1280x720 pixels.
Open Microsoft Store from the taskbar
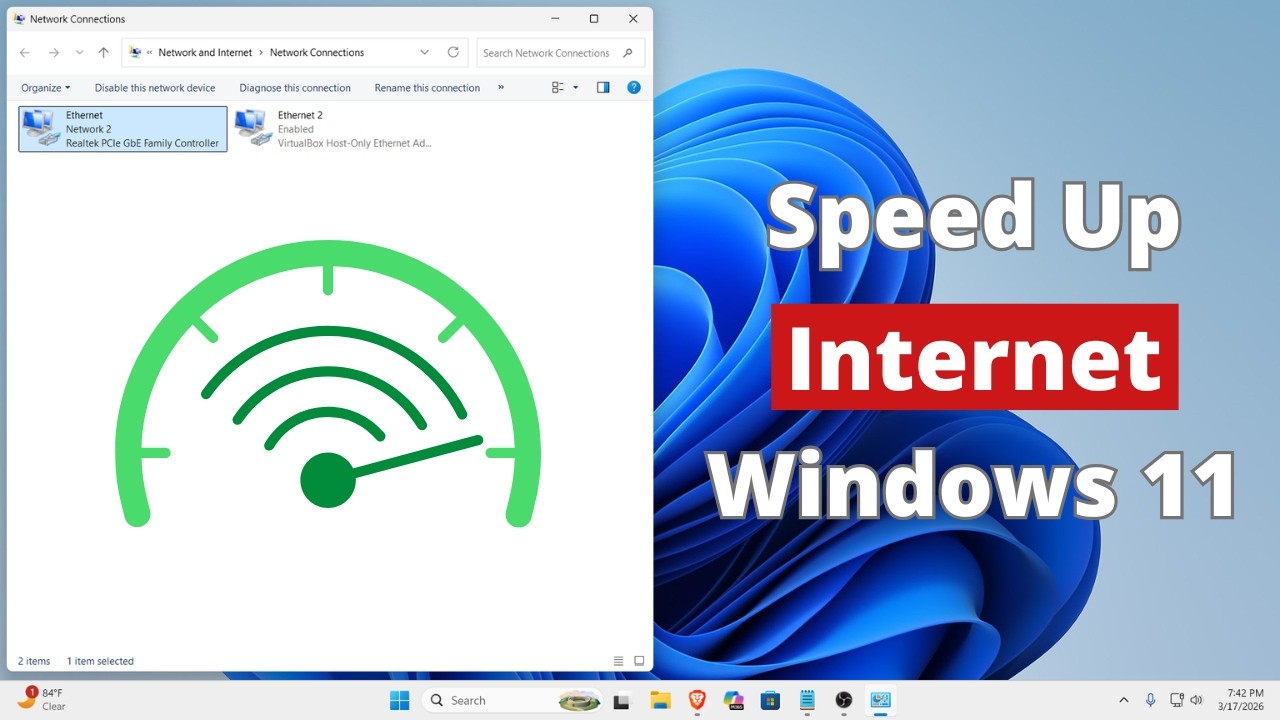click(770, 700)
